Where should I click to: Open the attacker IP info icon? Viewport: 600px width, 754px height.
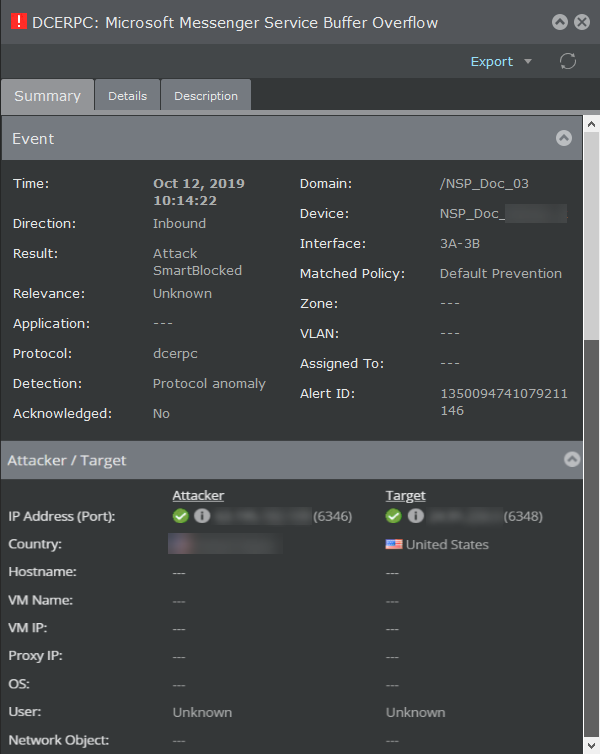tap(202, 516)
